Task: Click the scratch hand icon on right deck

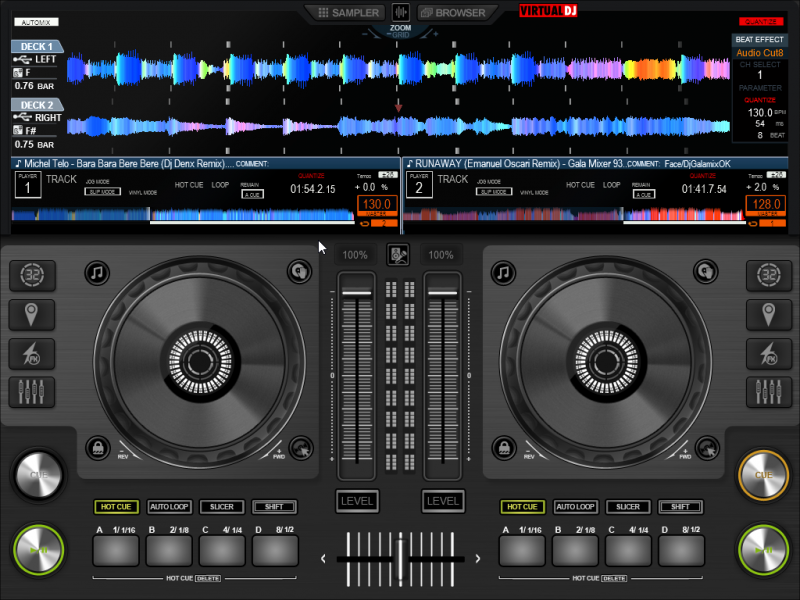Action: click(706, 271)
